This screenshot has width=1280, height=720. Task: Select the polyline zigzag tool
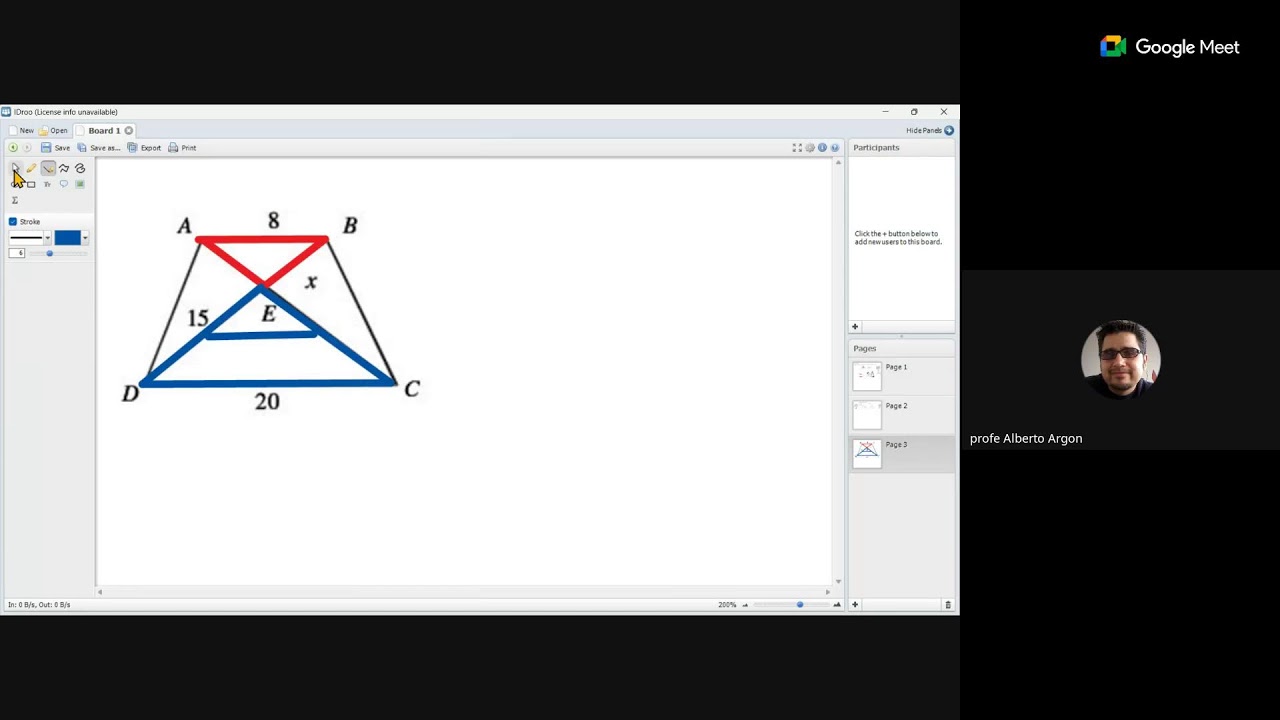point(64,168)
